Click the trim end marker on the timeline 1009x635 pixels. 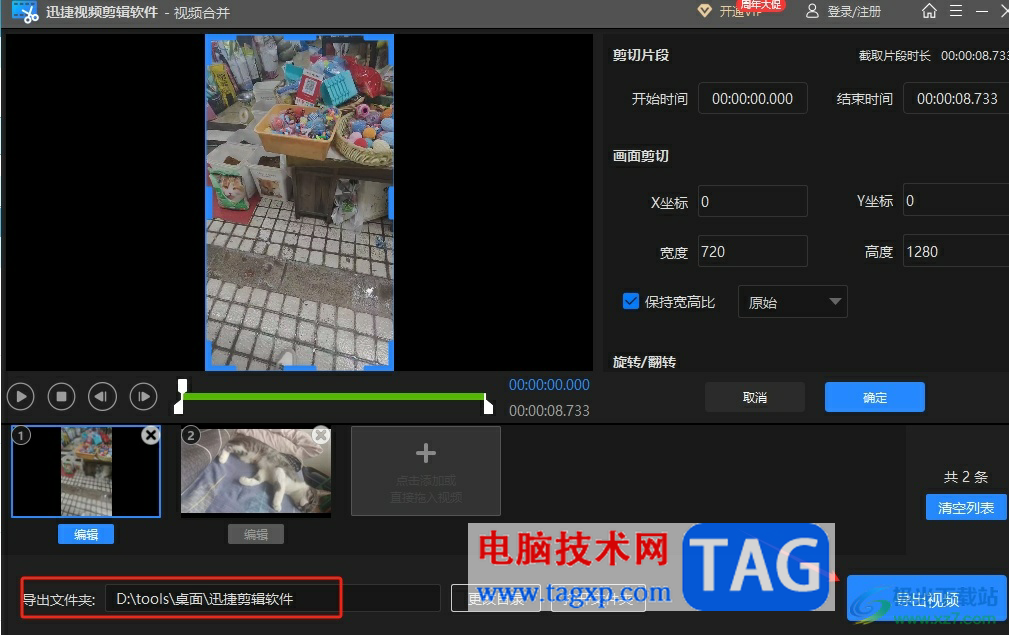(x=488, y=403)
